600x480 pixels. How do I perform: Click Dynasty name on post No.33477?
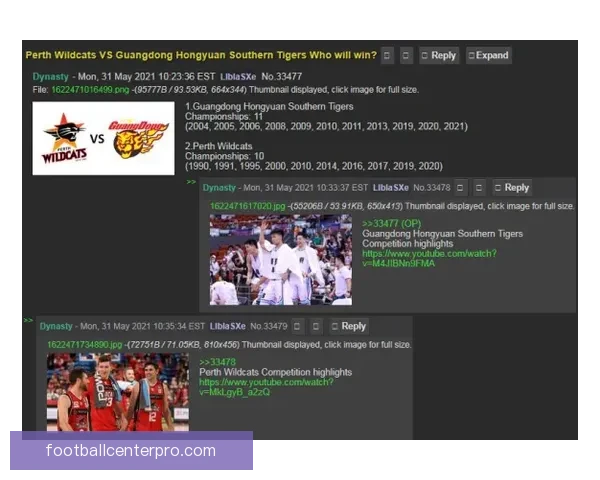50,77
